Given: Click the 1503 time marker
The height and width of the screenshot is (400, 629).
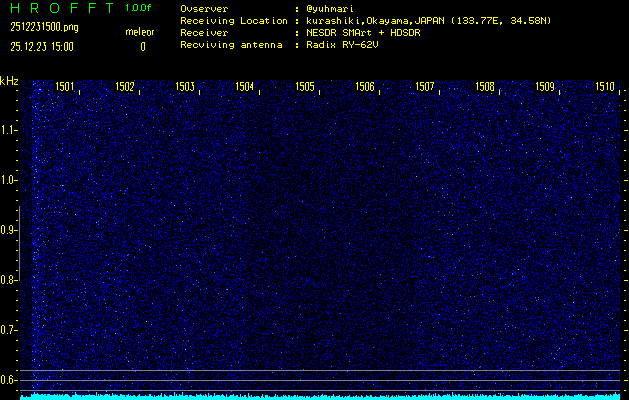Looking at the screenshot, I should 185,87.
